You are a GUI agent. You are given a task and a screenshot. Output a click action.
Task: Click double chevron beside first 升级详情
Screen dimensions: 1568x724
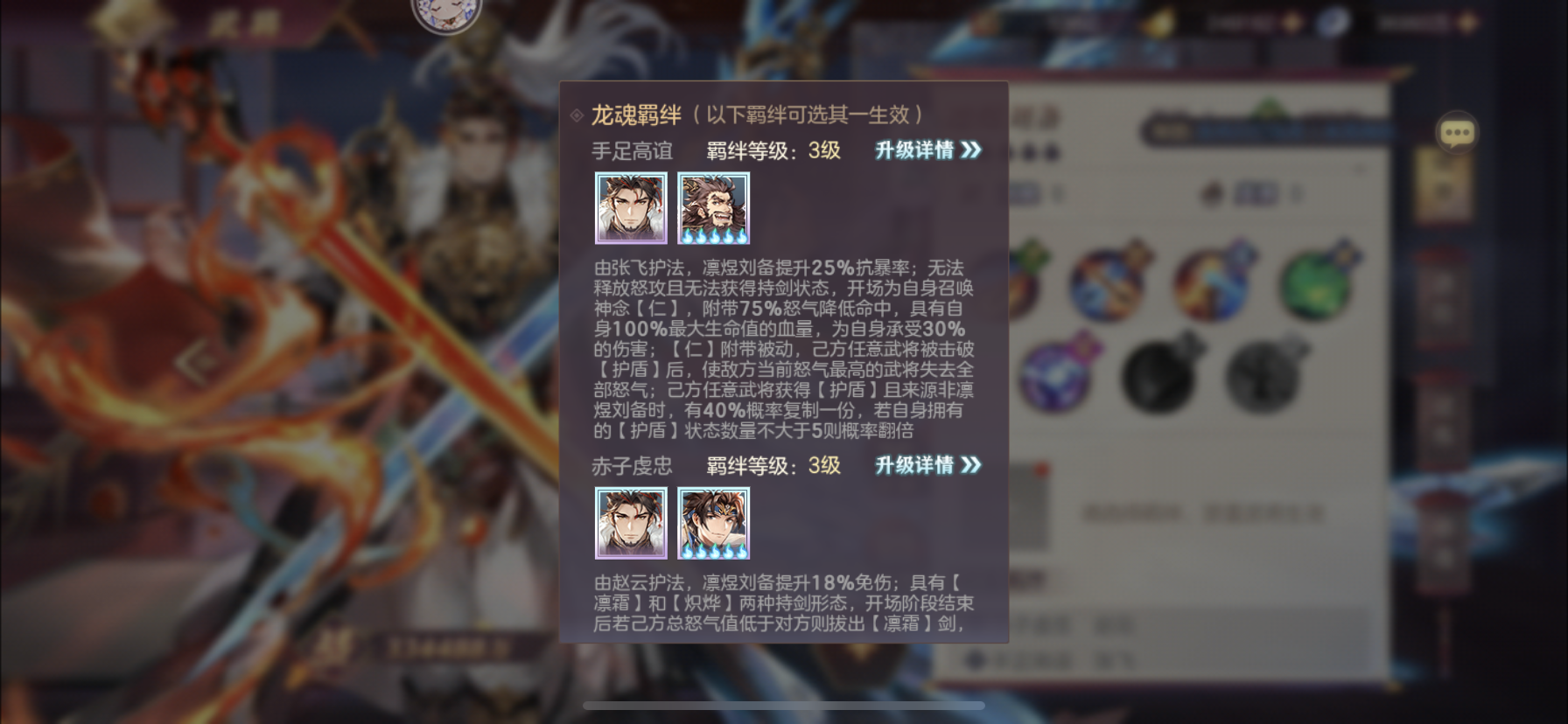971,150
